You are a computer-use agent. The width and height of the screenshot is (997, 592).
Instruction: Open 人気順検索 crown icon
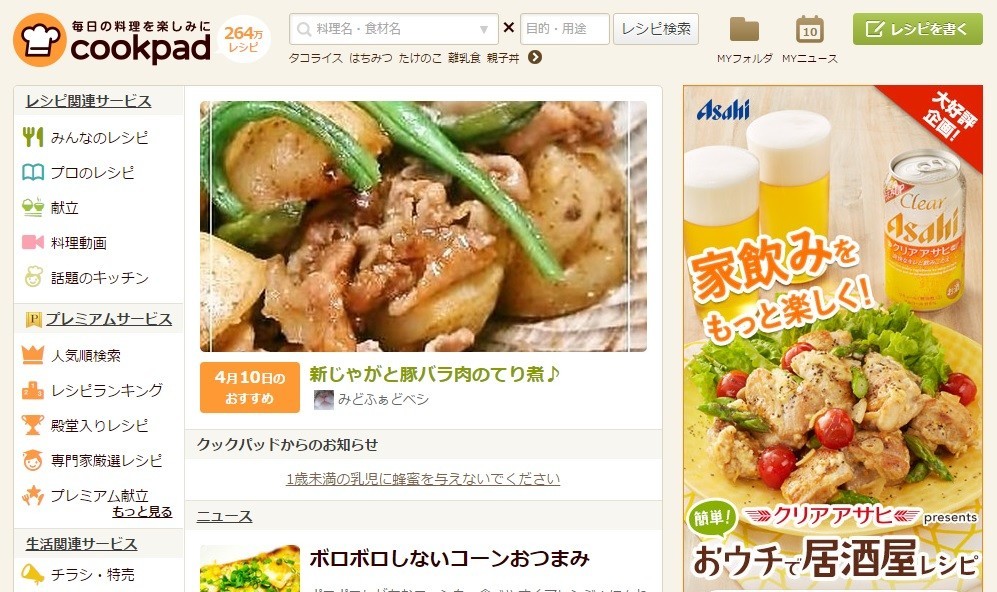click(x=33, y=355)
